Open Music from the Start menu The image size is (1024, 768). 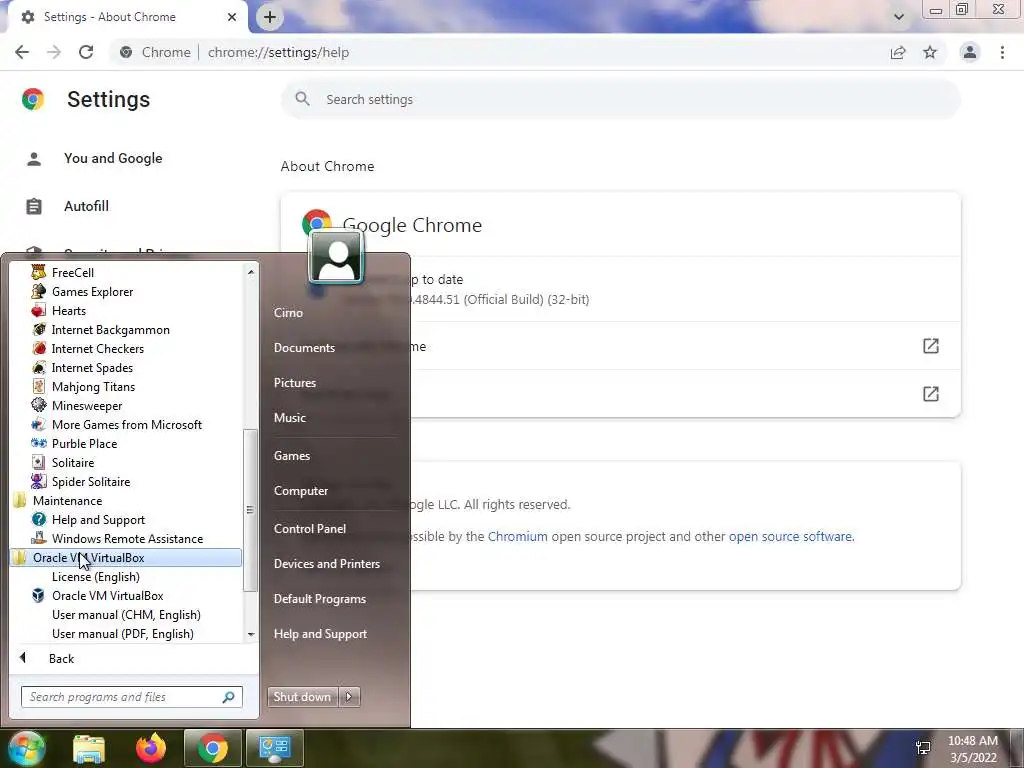point(290,417)
